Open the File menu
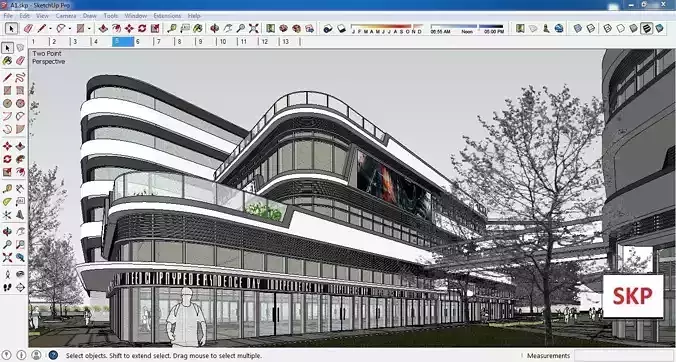The width and height of the screenshot is (676, 362). click(x=8, y=16)
